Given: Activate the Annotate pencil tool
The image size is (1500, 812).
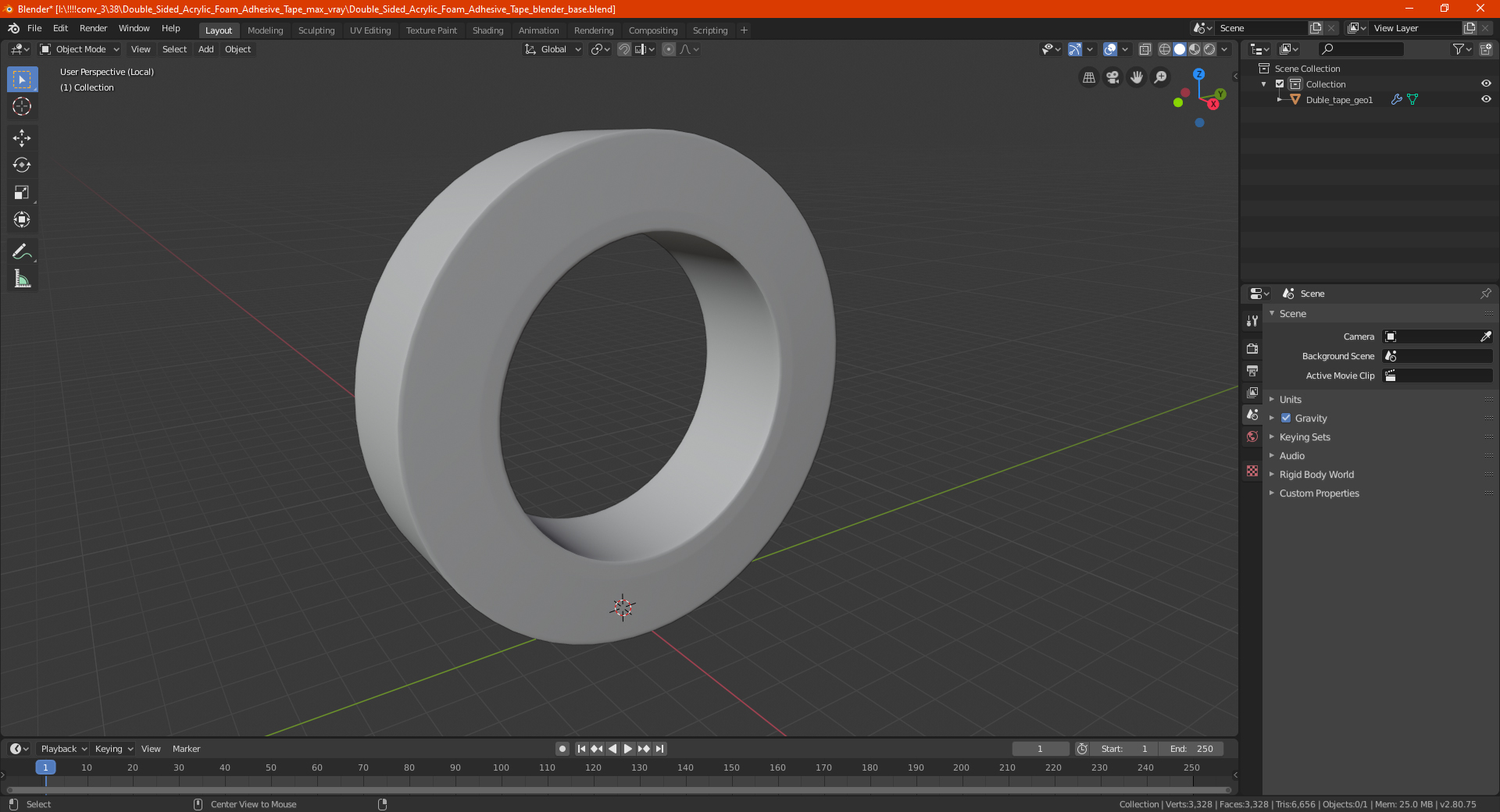Looking at the screenshot, I should tap(22, 251).
